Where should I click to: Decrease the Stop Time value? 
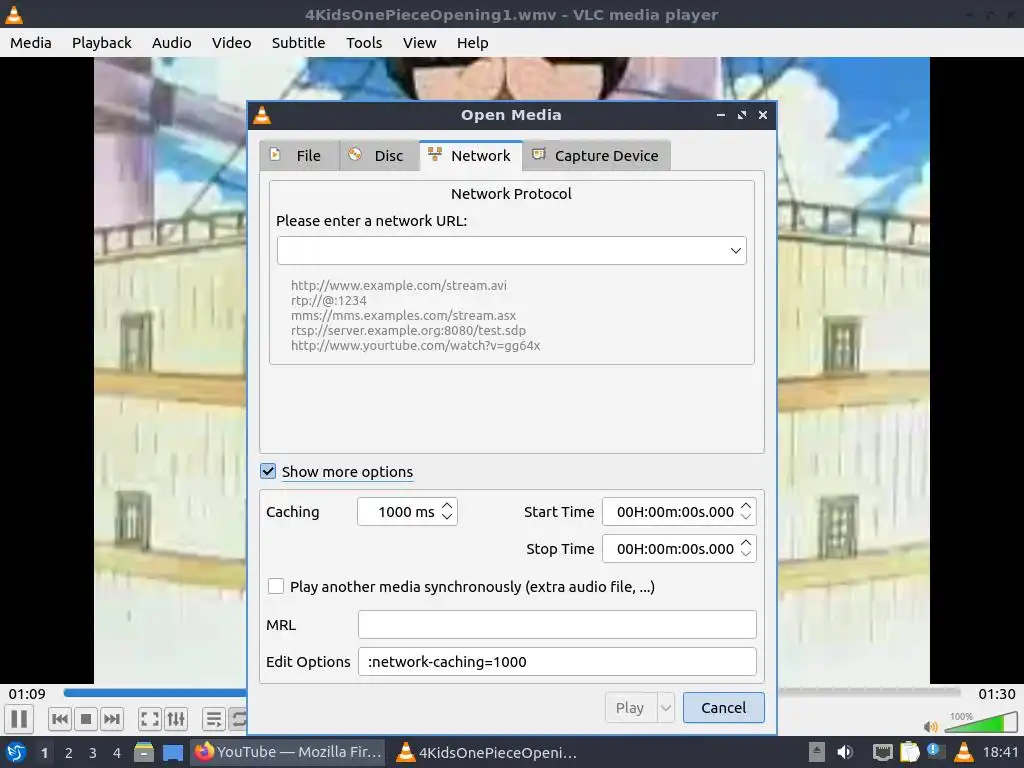pos(746,555)
